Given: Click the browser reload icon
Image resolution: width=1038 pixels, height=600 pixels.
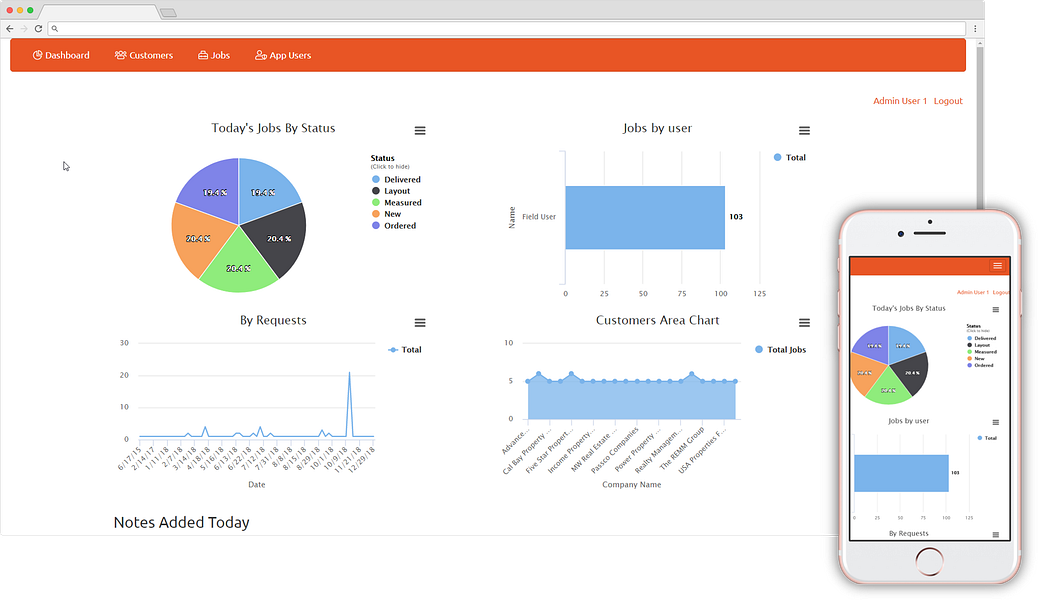Looking at the screenshot, I should [x=38, y=28].
